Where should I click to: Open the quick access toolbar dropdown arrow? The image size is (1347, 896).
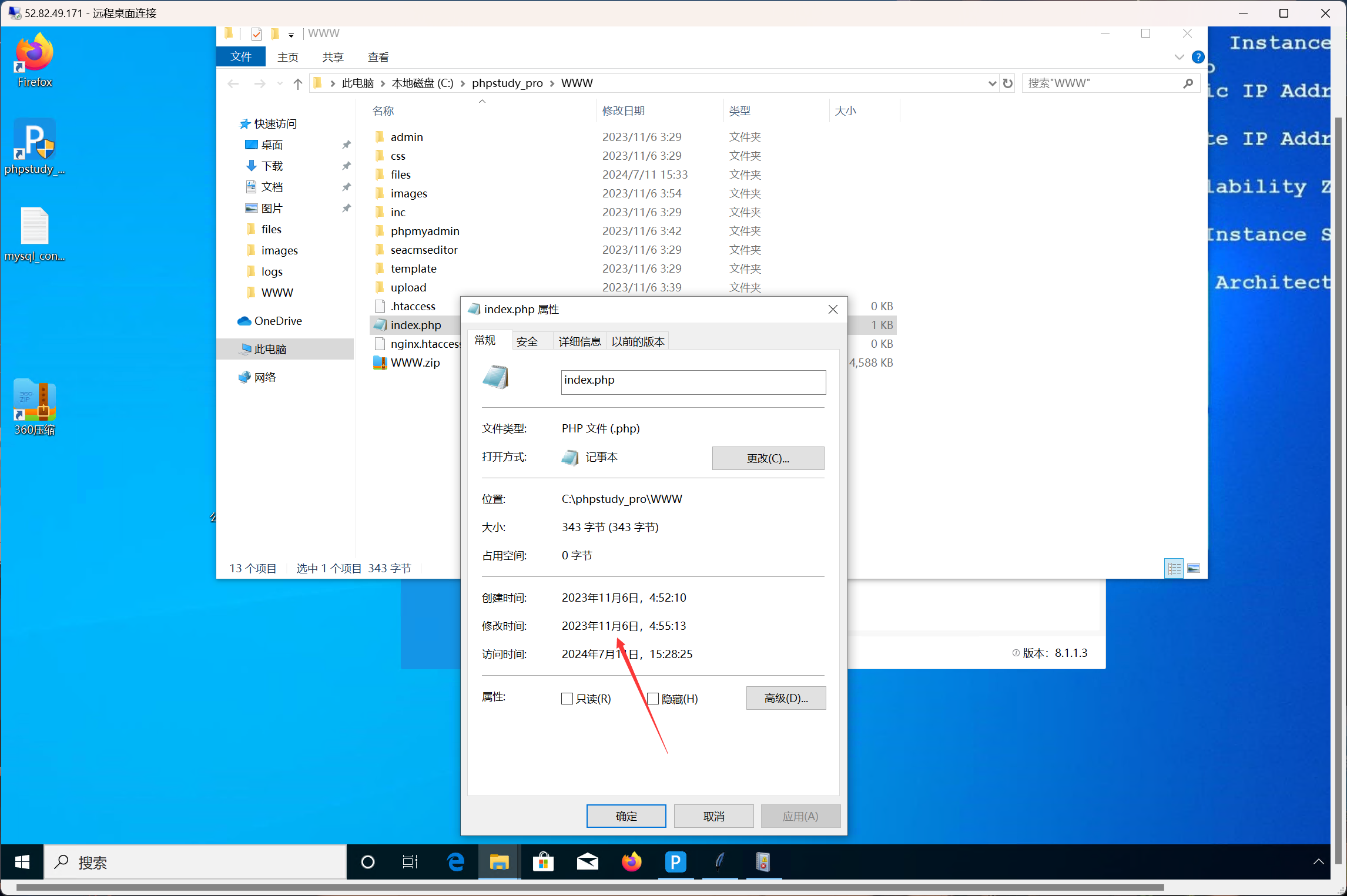[291, 35]
